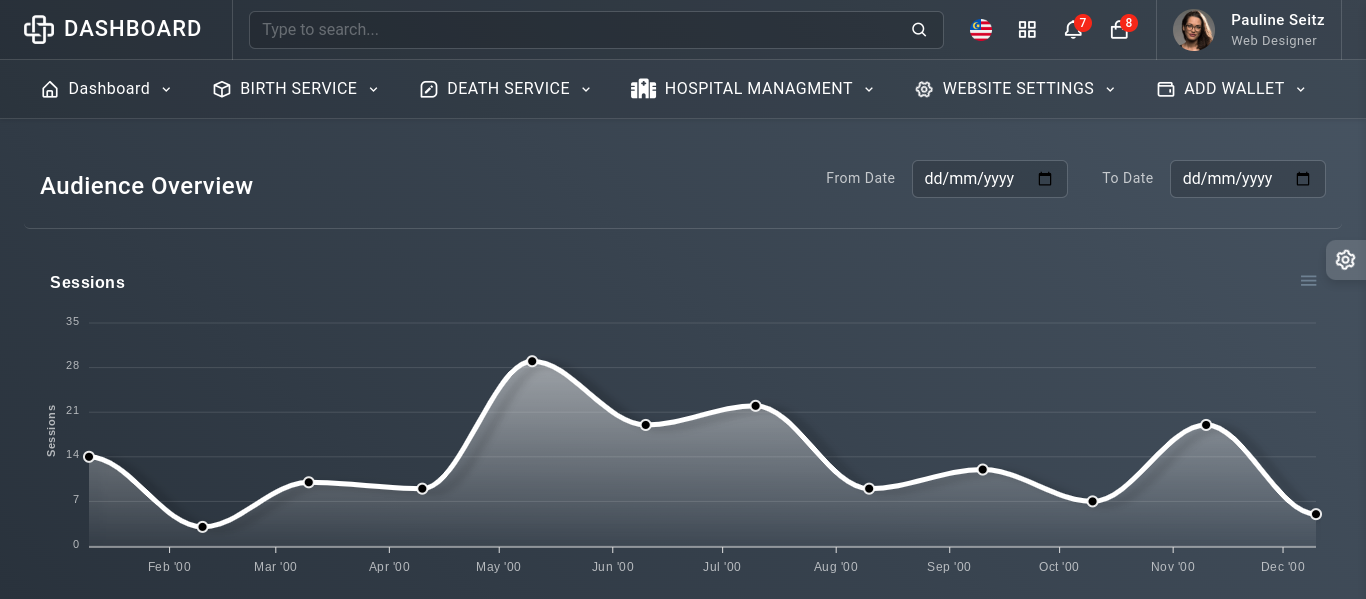Click Pauline Seitz profile name
This screenshot has width=1366, height=599.
coord(1277,20)
